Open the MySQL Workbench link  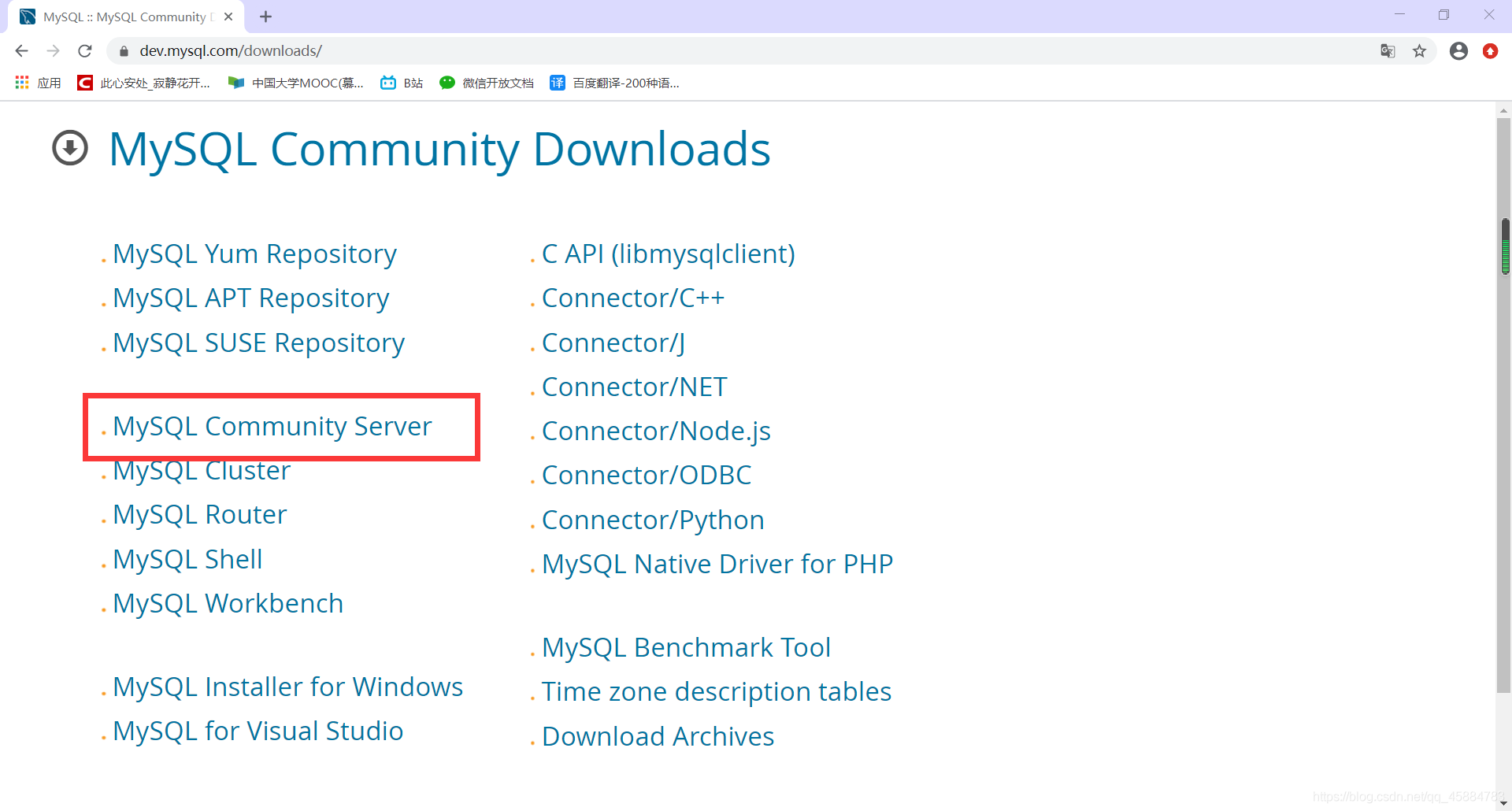pyautogui.click(x=228, y=603)
